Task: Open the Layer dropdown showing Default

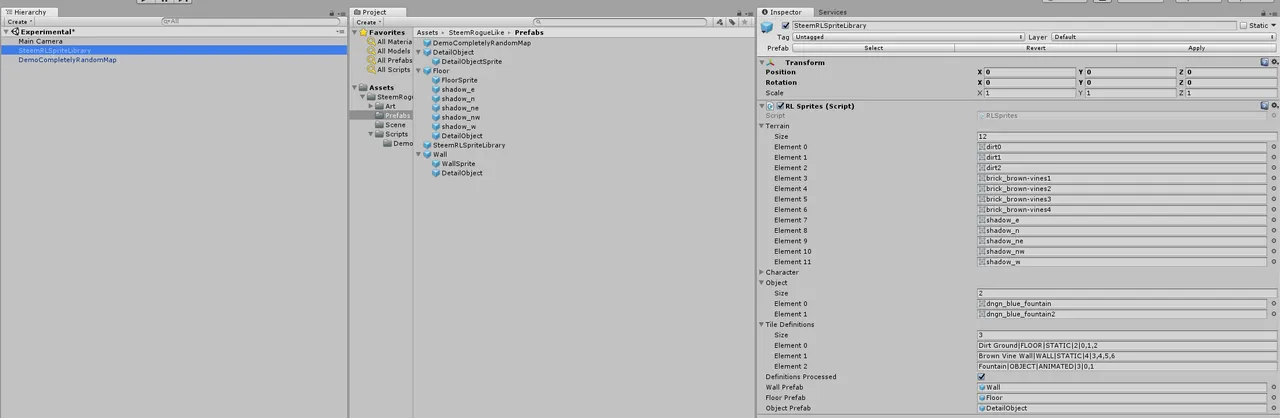Action: pos(1164,37)
